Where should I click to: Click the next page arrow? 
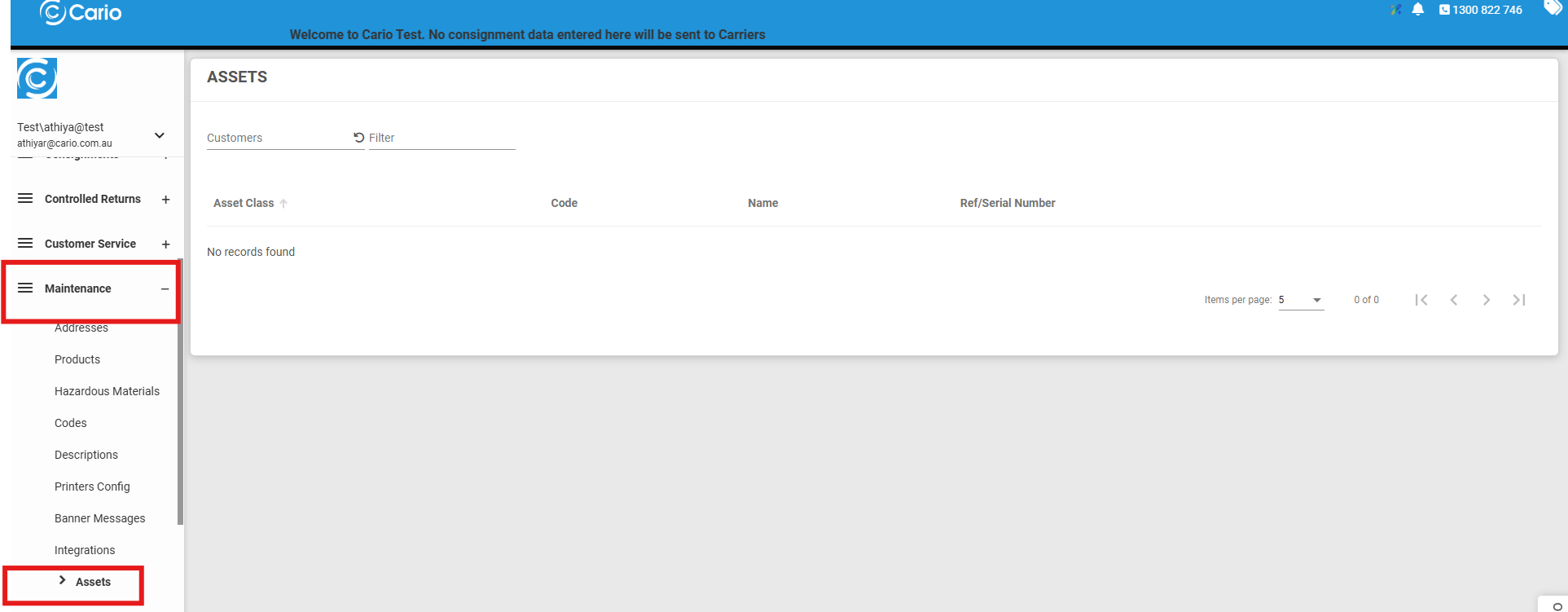click(1487, 300)
